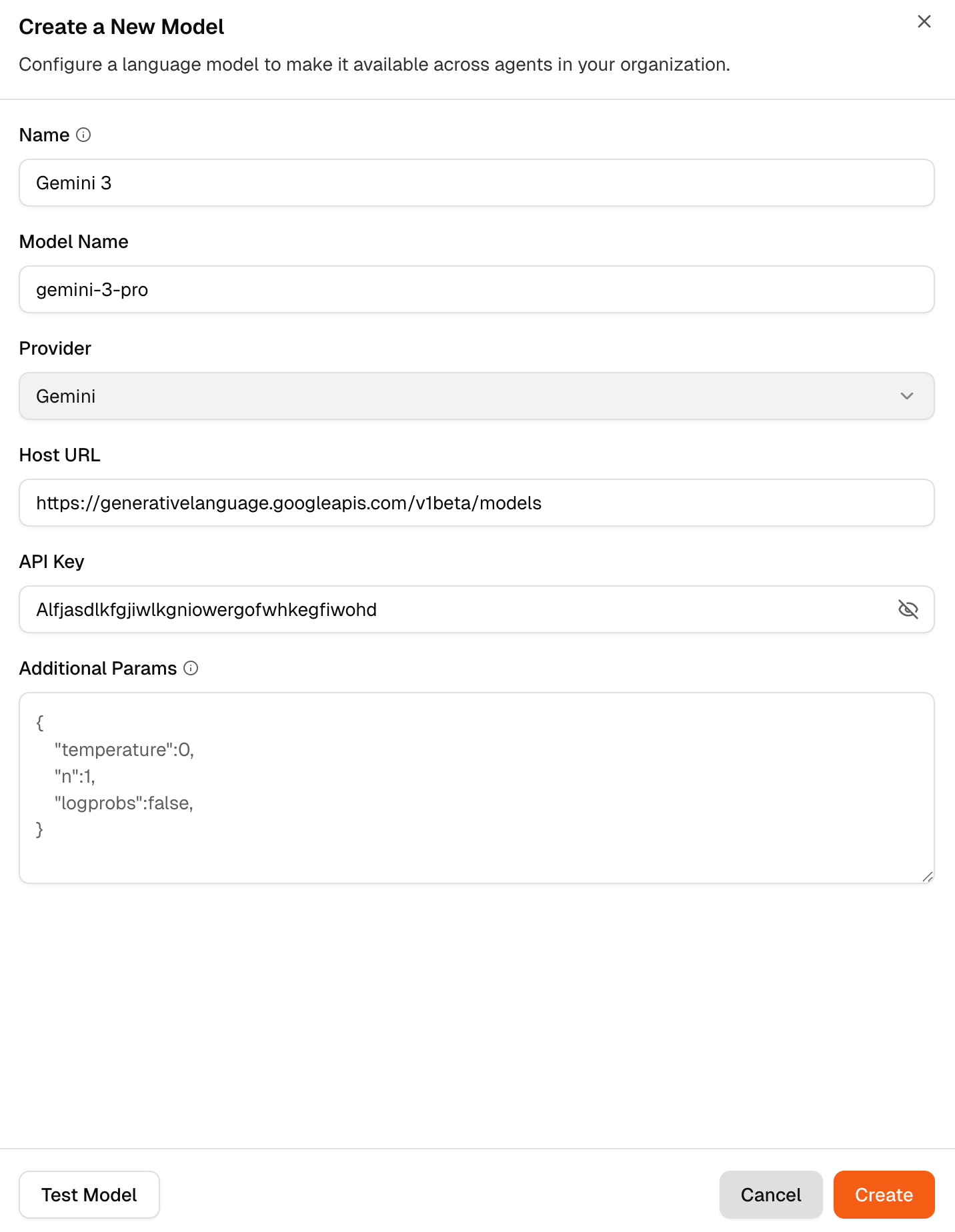Click the API Key text field
The width and height of the screenshot is (955, 1232).
click(x=453, y=609)
